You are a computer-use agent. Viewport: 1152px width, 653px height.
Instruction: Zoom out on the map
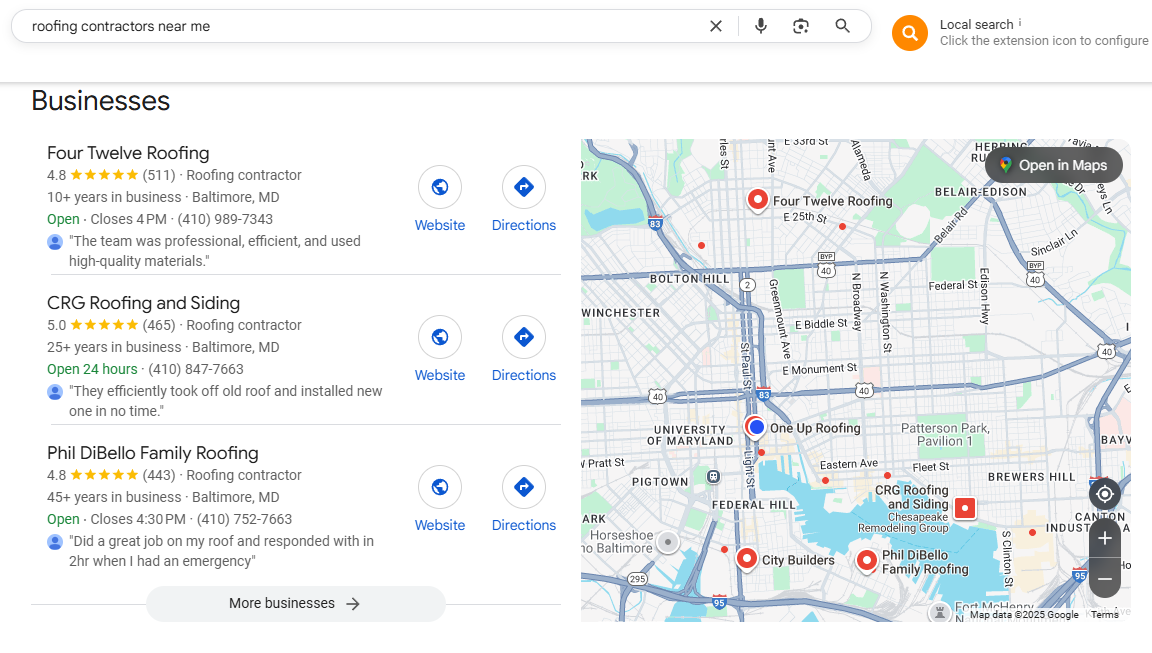click(x=1104, y=579)
